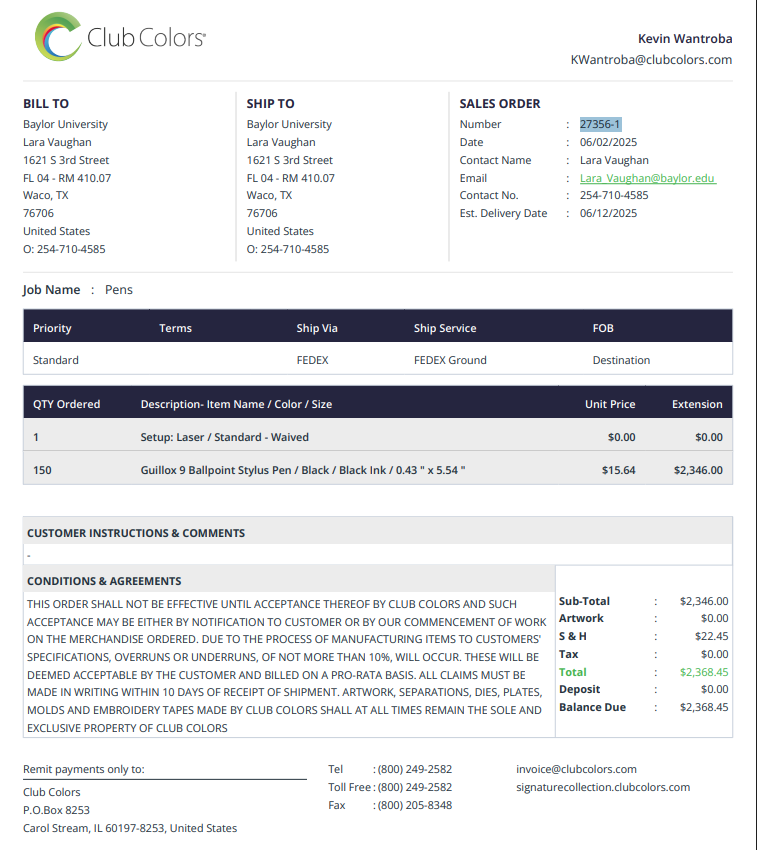
Task: Click the Ship Service column header
Action: (x=445, y=328)
